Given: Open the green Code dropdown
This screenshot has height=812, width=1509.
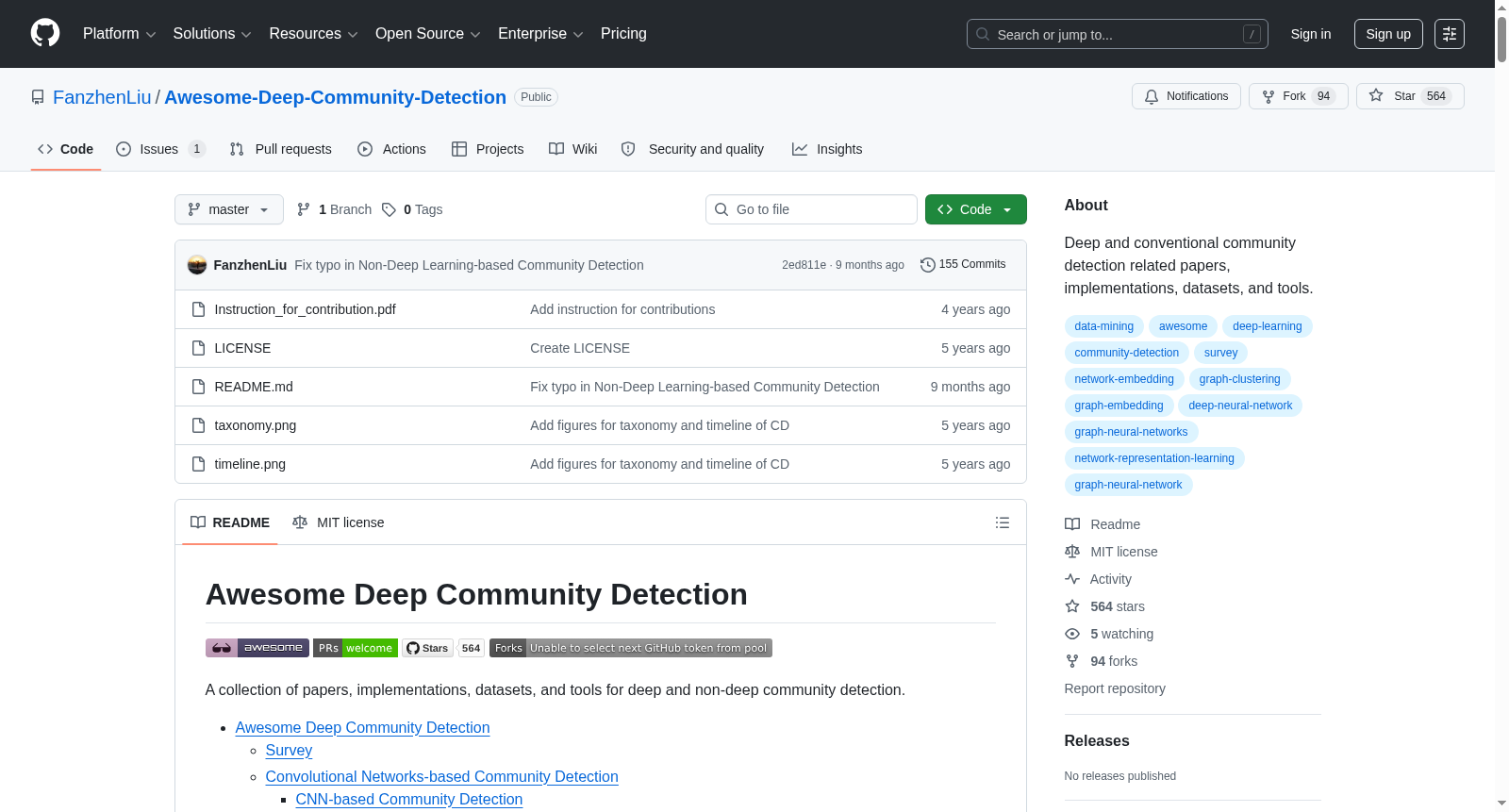Looking at the screenshot, I should pyautogui.click(x=976, y=209).
